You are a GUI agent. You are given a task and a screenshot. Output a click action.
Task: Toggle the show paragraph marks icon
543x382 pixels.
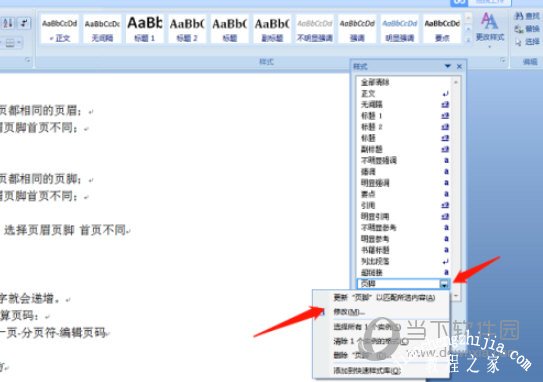point(24,24)
